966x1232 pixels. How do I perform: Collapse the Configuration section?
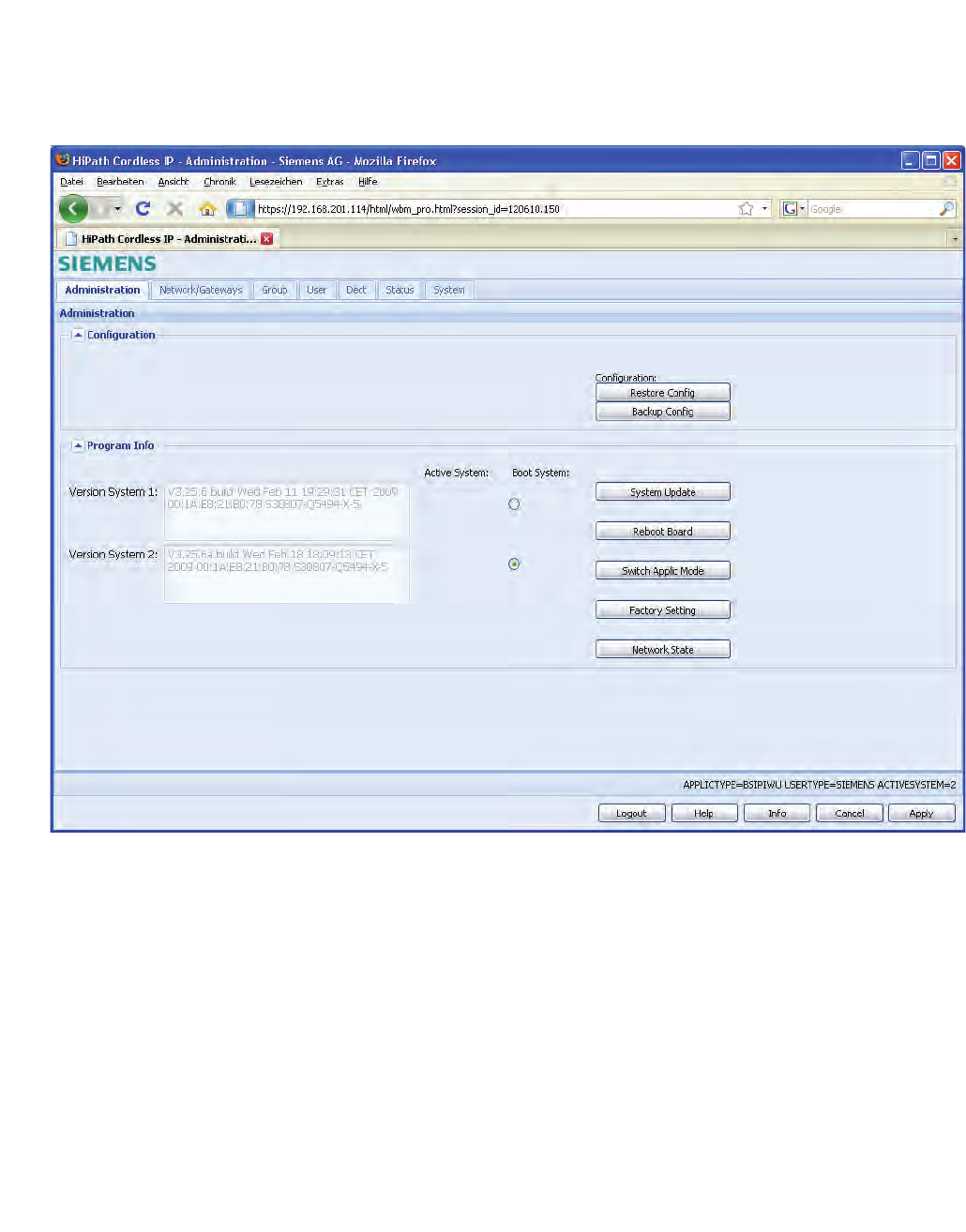tap(78, 335)
